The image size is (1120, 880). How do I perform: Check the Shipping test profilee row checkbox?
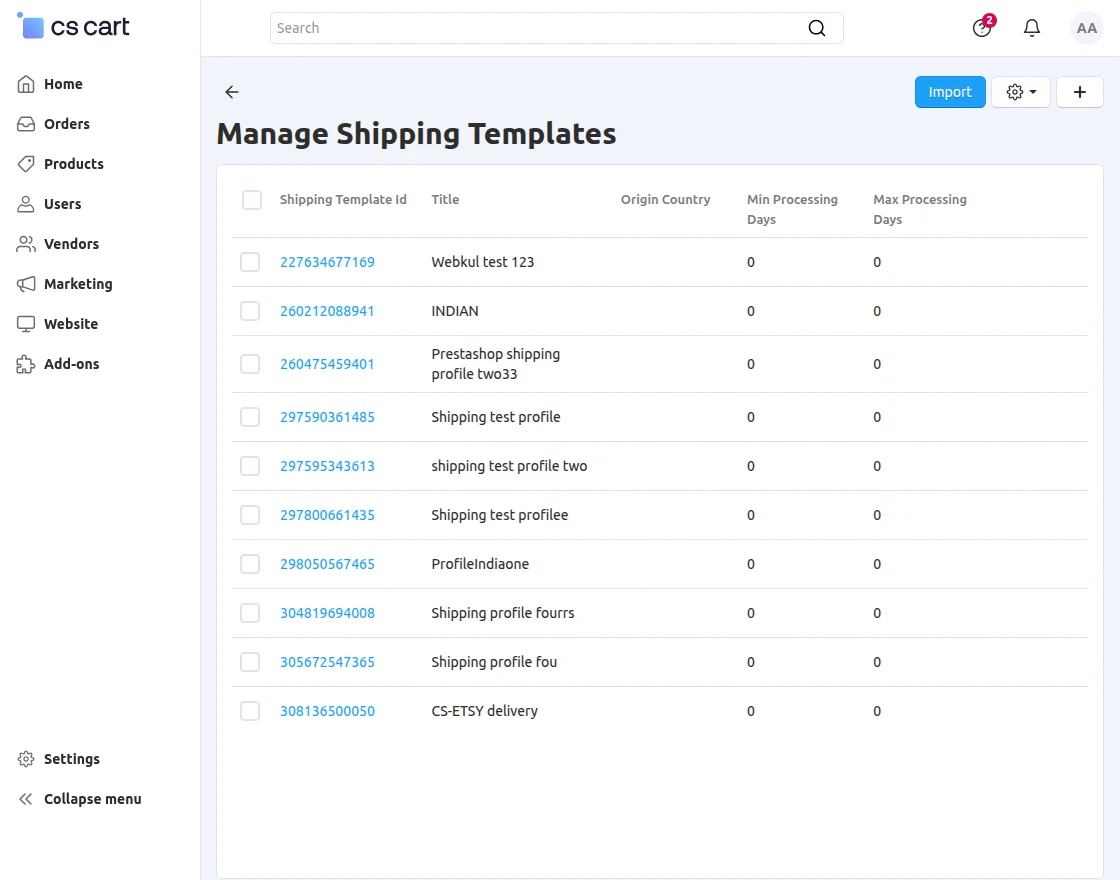pos(250,514)
